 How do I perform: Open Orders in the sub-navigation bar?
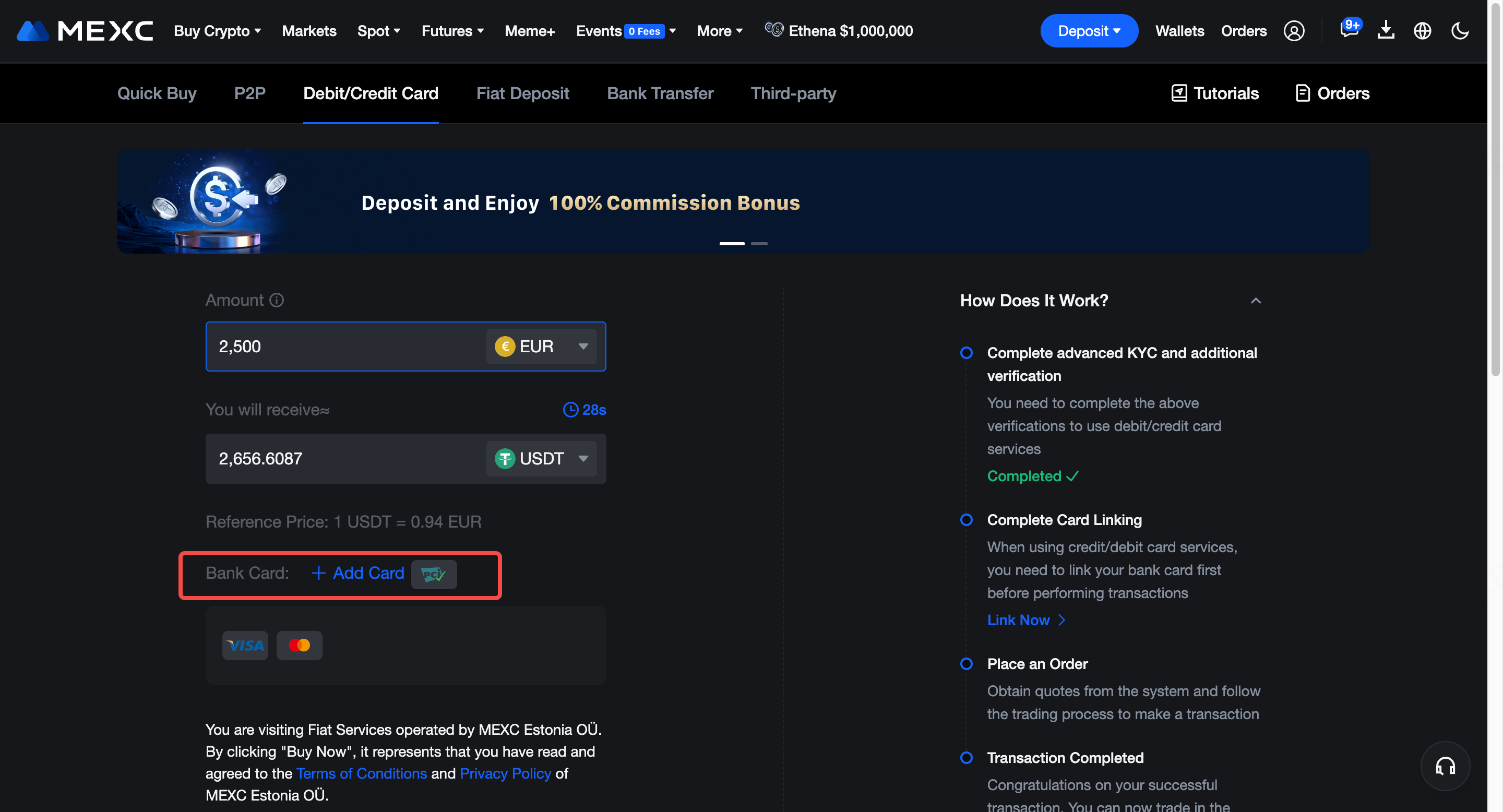pos(1333,93)
